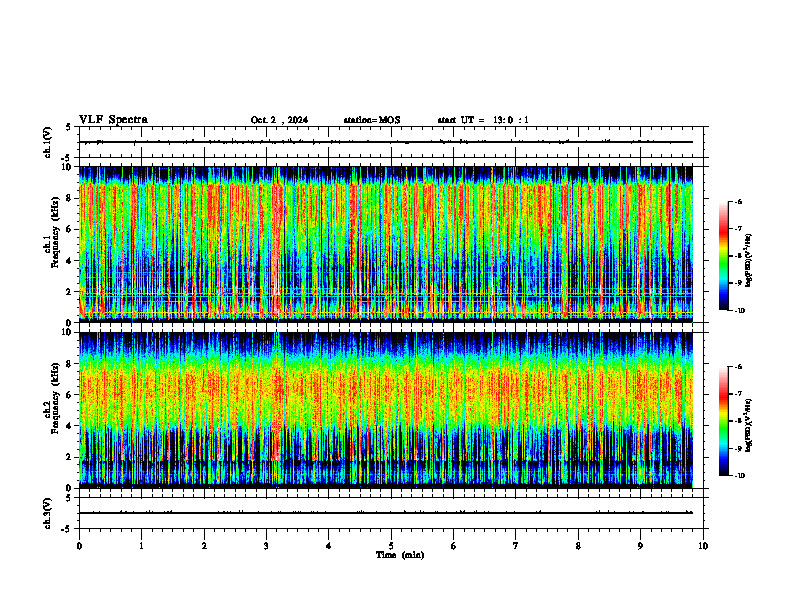The image size is (792, 612).
Task: Click time axis tick label "2"
Action: coord(204,546)
